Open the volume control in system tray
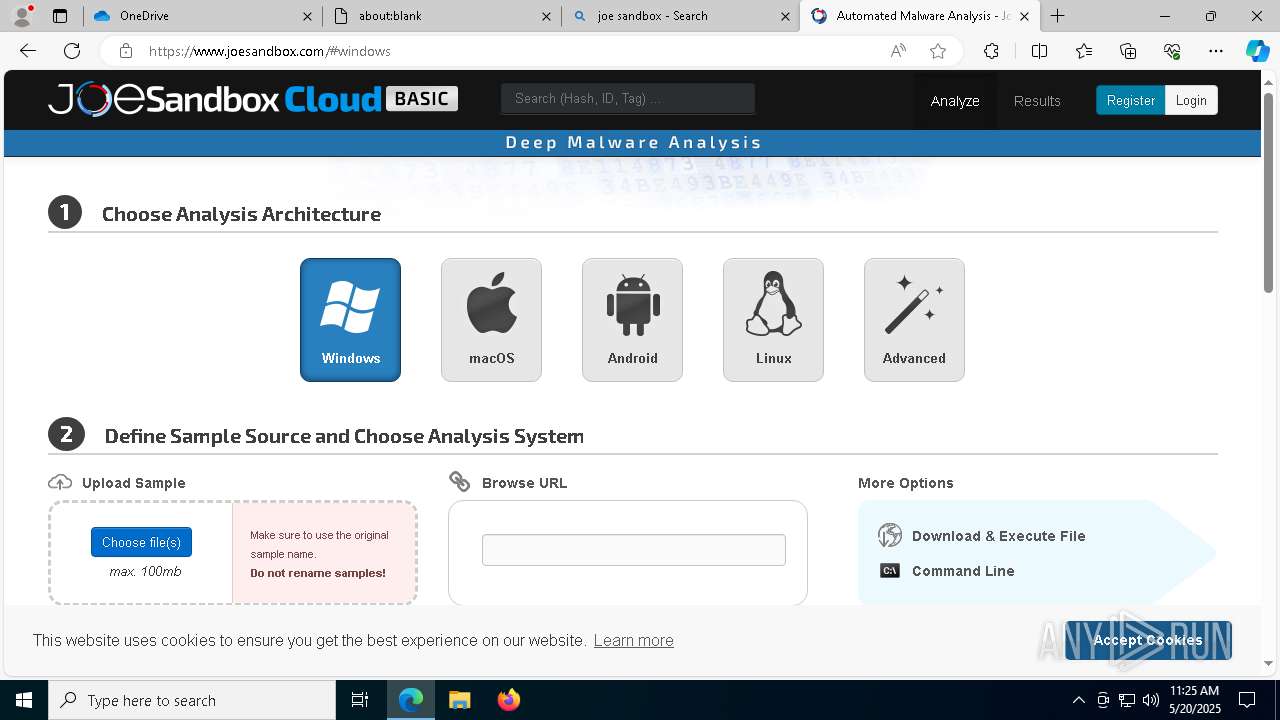Viewport: 1280px width, 720px height. 1151,700
